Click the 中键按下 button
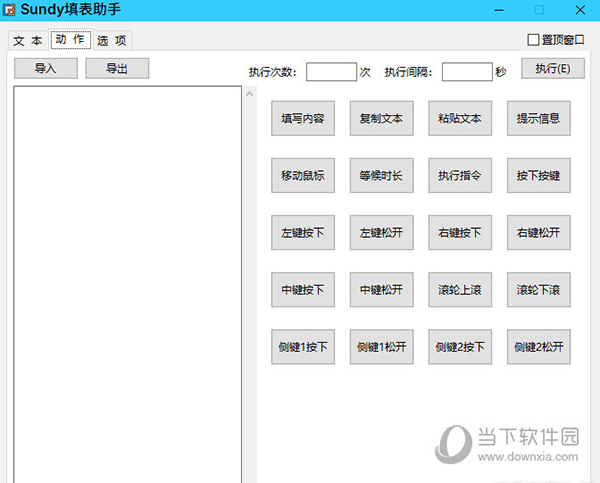The image size is (600, 483). coord(303,290)
